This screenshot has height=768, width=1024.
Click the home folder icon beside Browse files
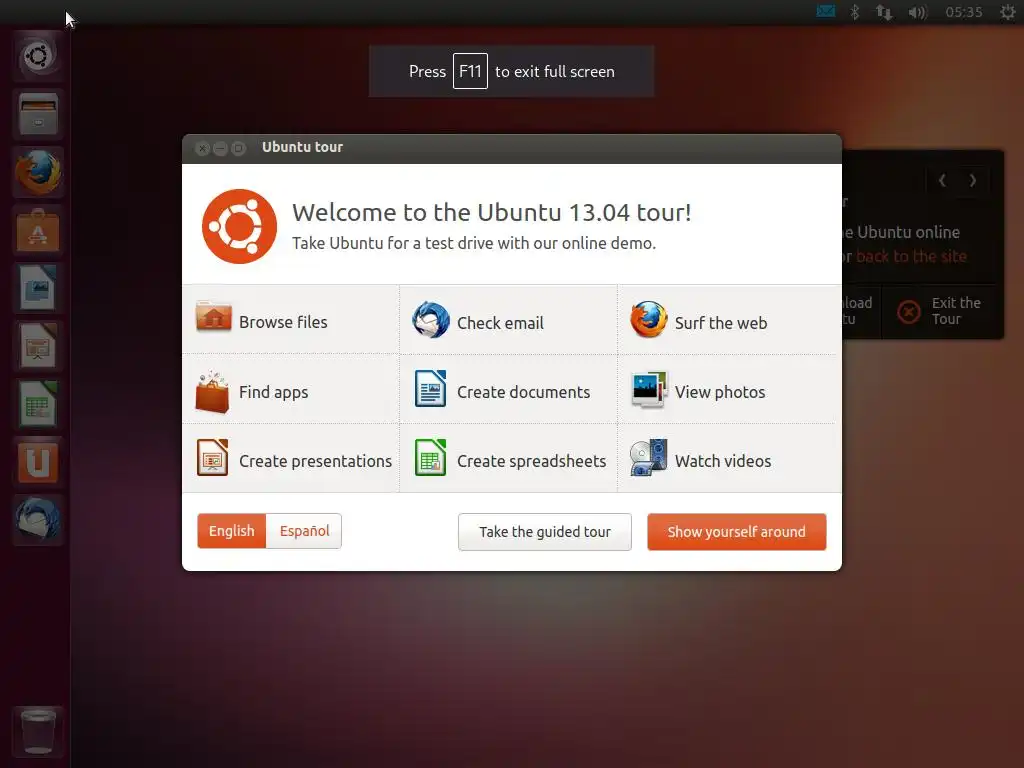[213, 318]
